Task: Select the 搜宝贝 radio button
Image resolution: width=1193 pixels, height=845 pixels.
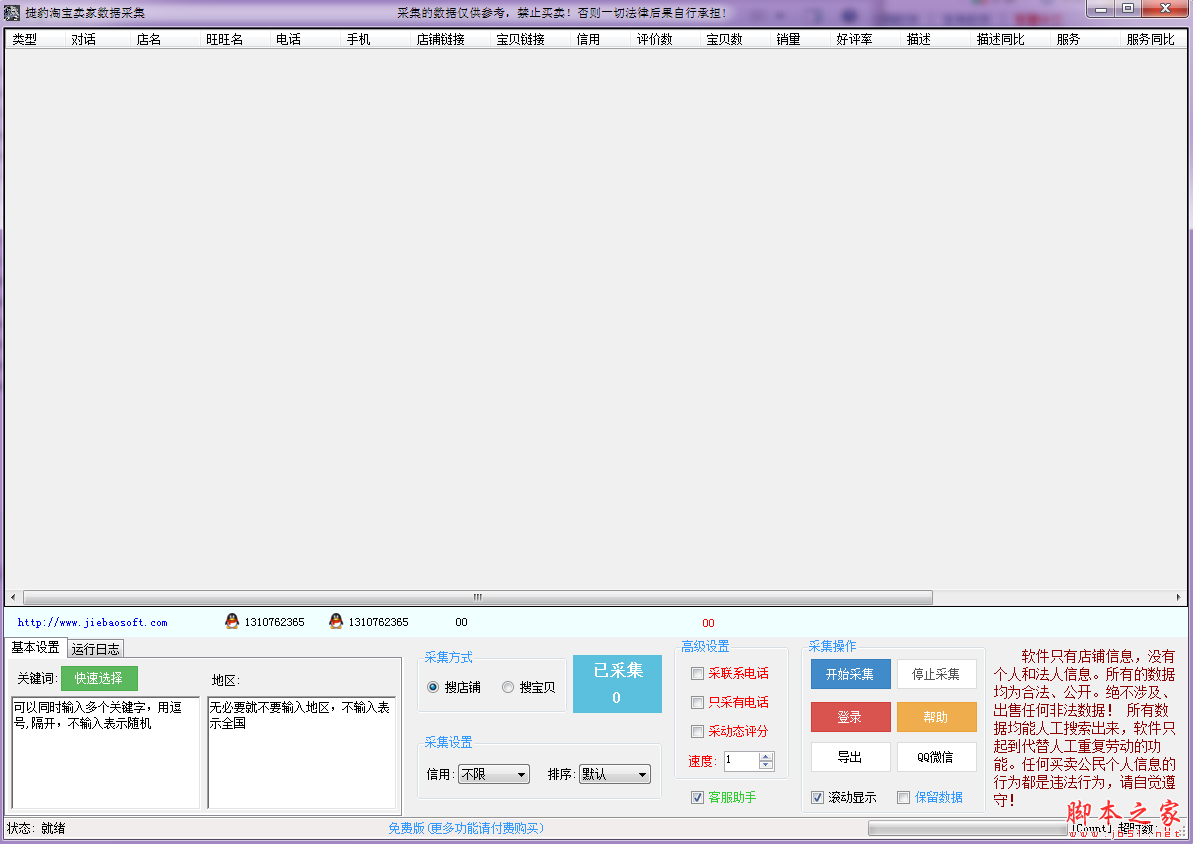Action: (508, 687)
